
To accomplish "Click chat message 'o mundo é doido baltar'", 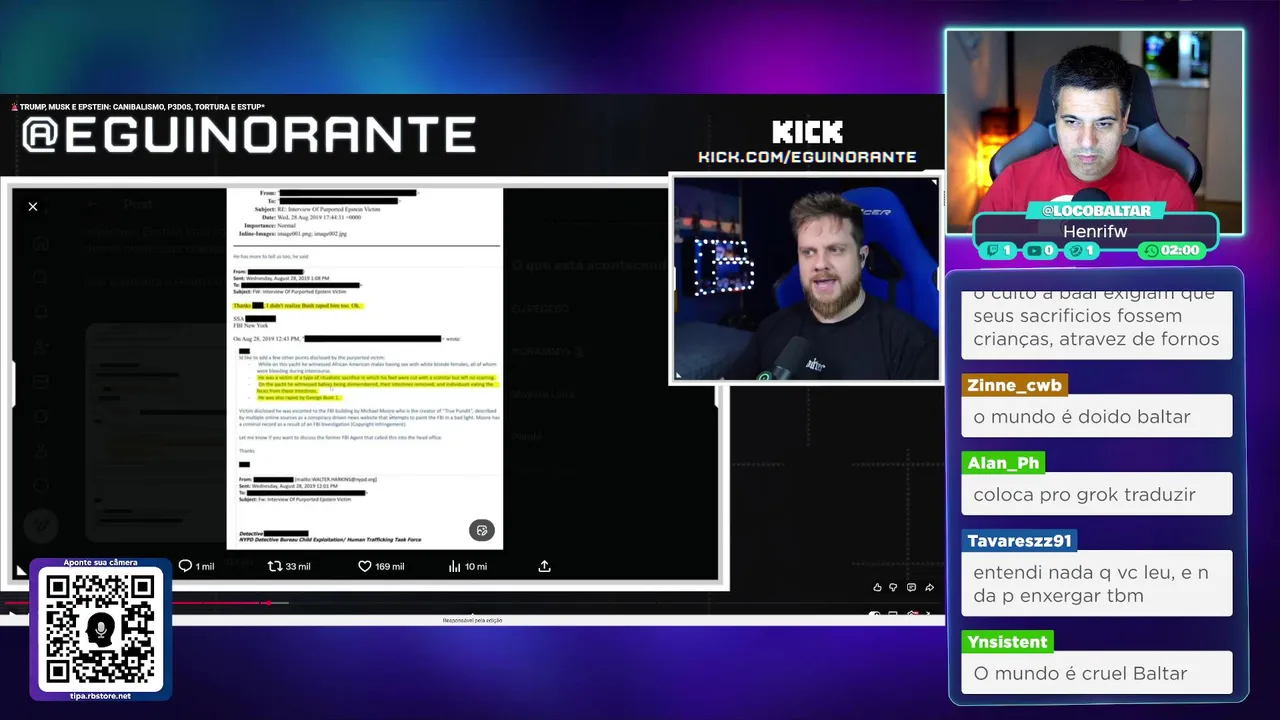I will (x=1096, y=416).
